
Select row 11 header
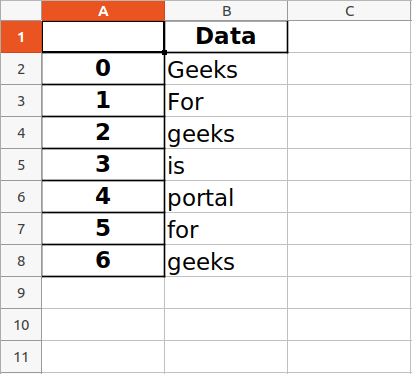pos(21,357)
